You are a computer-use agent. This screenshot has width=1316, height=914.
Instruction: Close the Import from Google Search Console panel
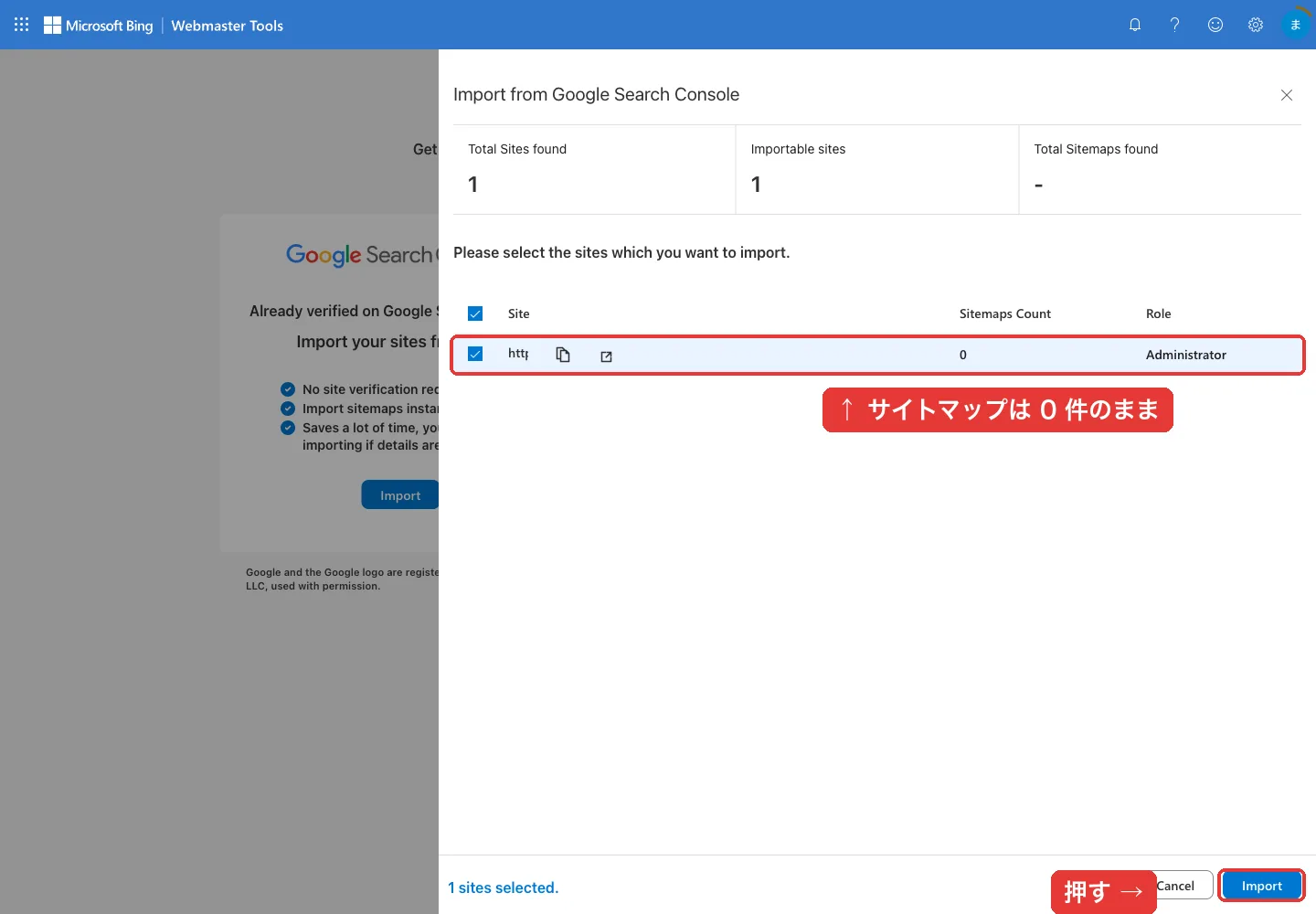tap(1287, 95)
